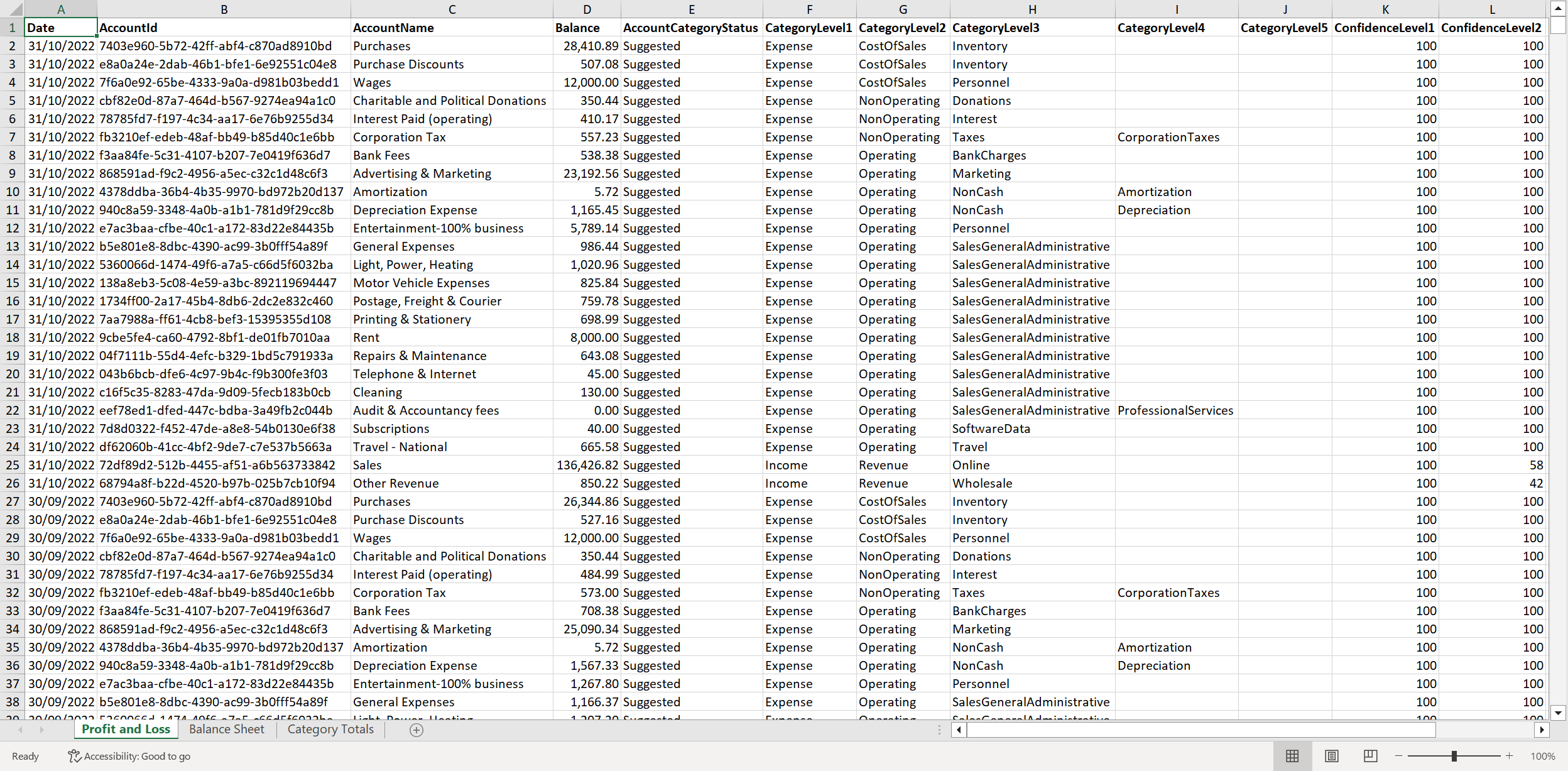Viewport: 1568px width, 771px height.
Task: Switch to Page Layout view icon
Action: click(x=1331, y=756)
